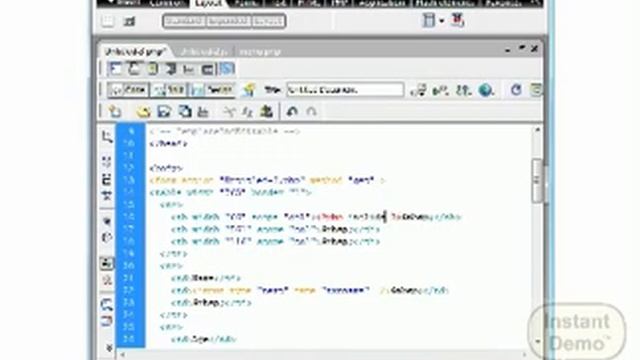Show more coding toolbar buttons
This screenshot has height=360, width=640.
109,347
